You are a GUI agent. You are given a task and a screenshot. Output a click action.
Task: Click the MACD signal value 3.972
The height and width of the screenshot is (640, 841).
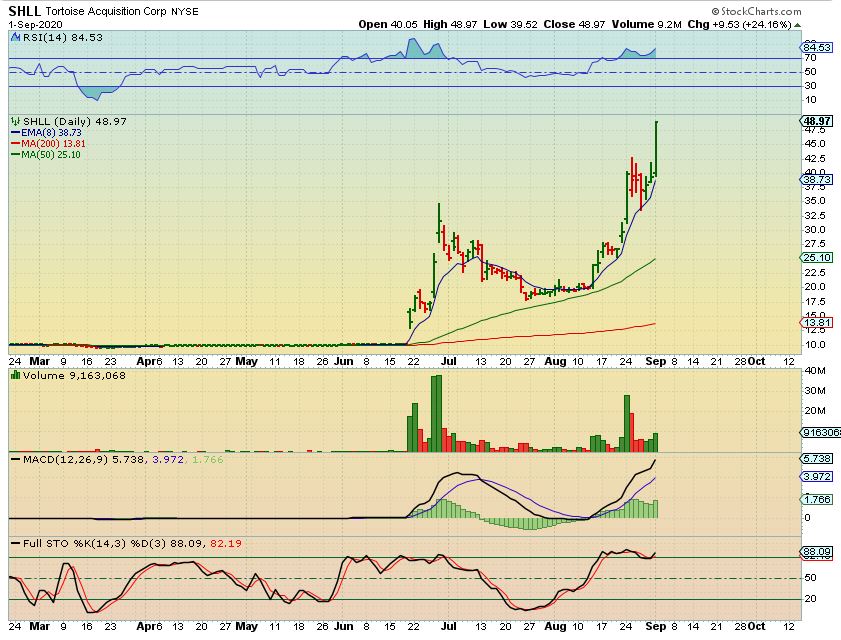point(168,459)
